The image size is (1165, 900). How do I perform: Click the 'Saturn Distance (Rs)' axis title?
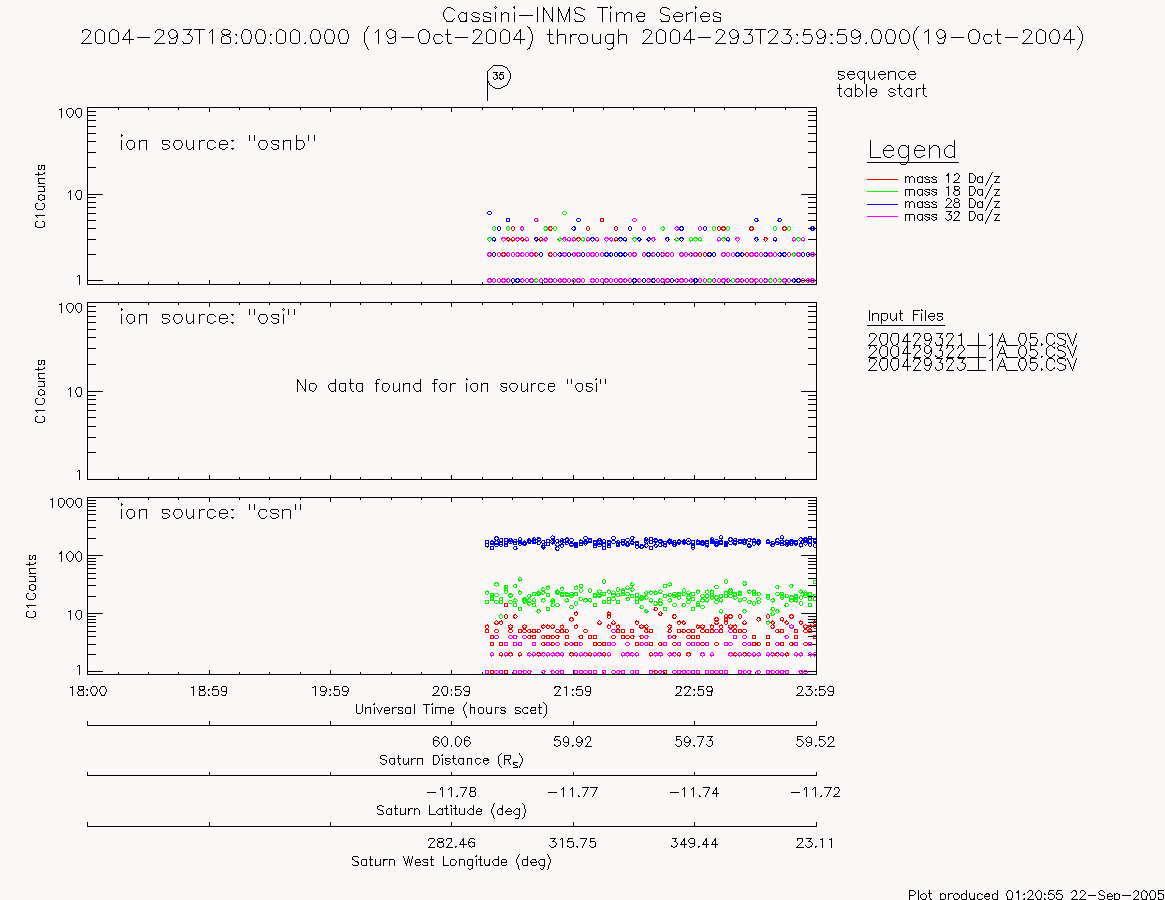tap(451, 760)
